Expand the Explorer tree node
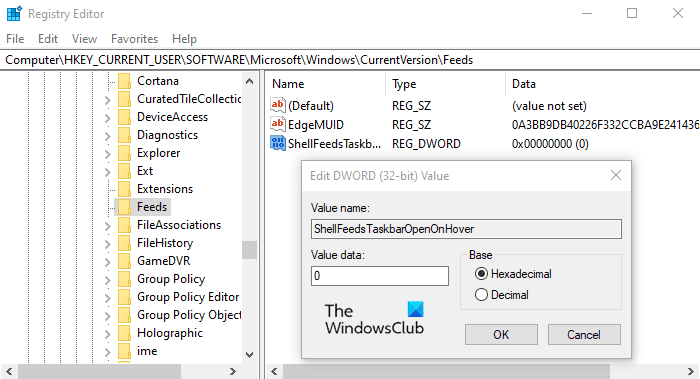Viewport: 700px width, 379px height. click(108, 154)
